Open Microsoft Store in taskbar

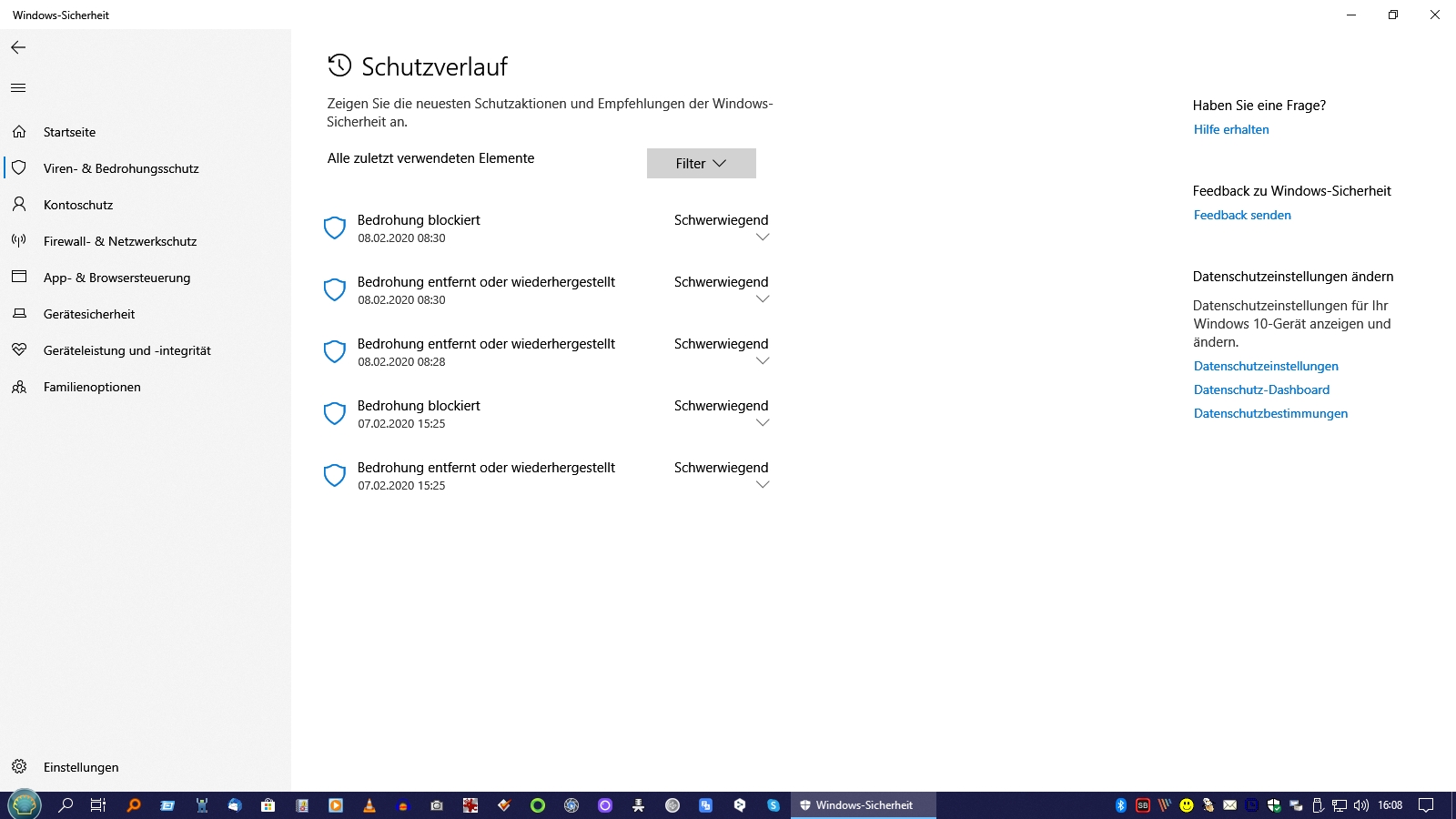point(268,805)
